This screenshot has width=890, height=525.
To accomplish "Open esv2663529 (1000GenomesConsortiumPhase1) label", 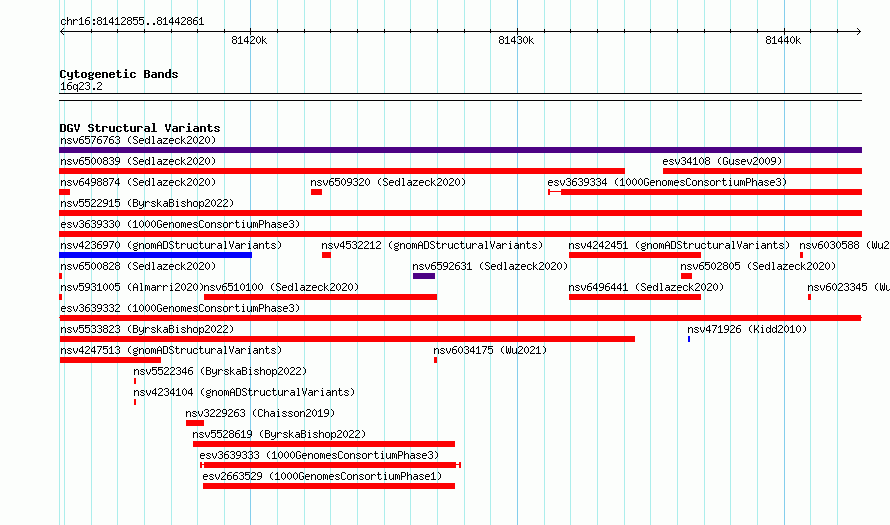I will [x=322, y=476].
